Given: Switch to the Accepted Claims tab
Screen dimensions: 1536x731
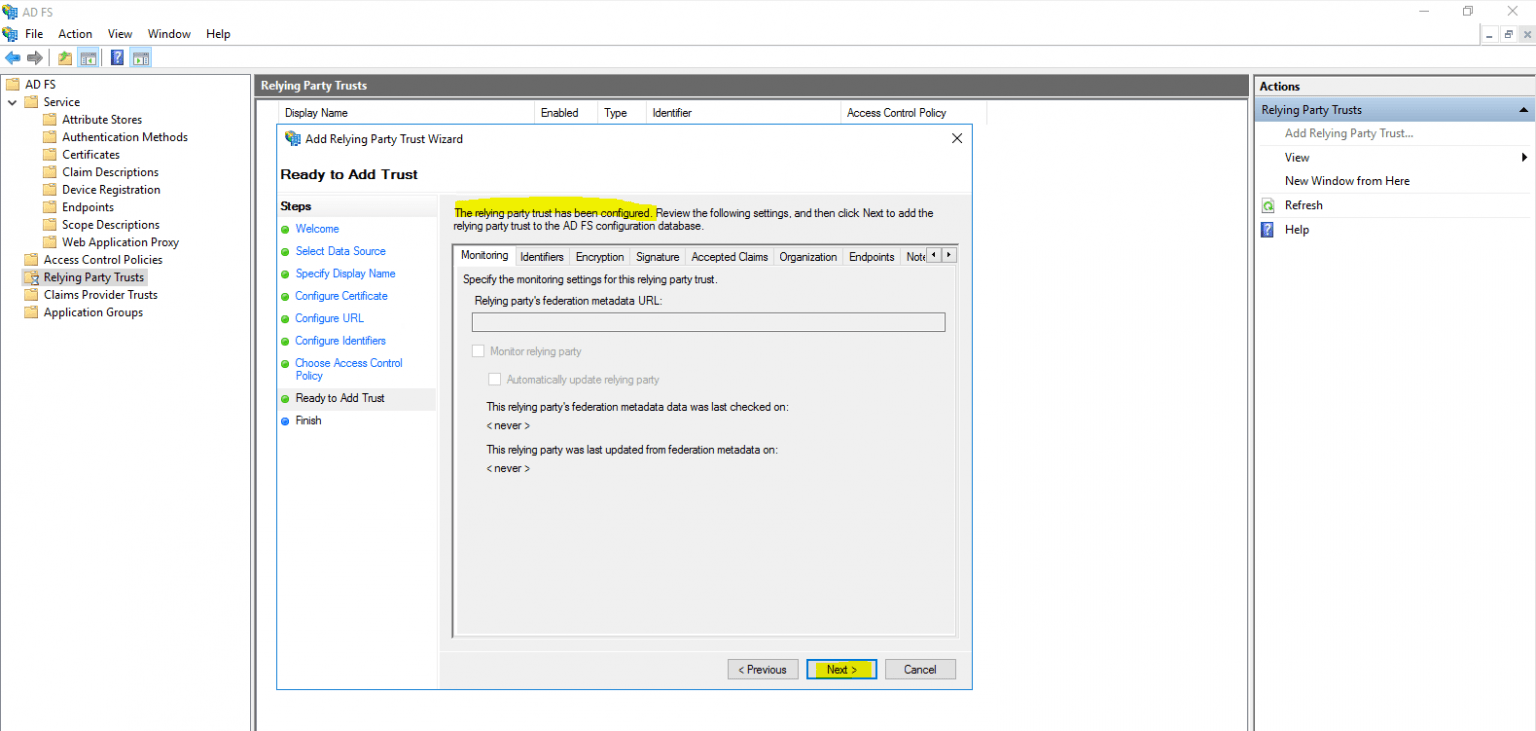Looking at the screenshot, I should click(x=729, y=256).
